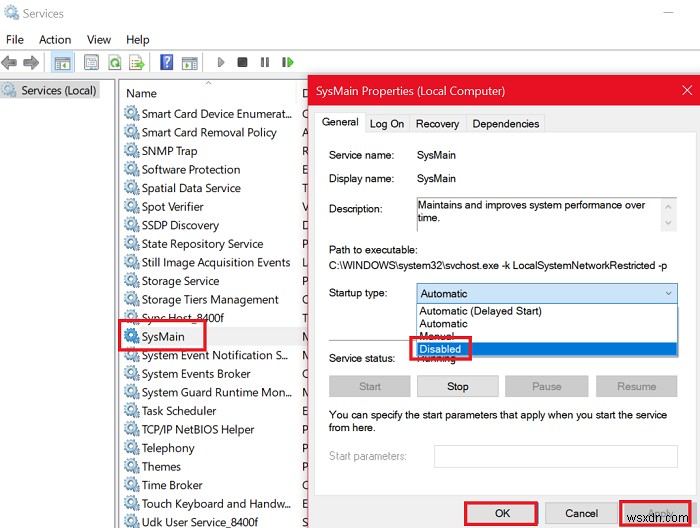Switch to the Log On tab

(387, 124)
